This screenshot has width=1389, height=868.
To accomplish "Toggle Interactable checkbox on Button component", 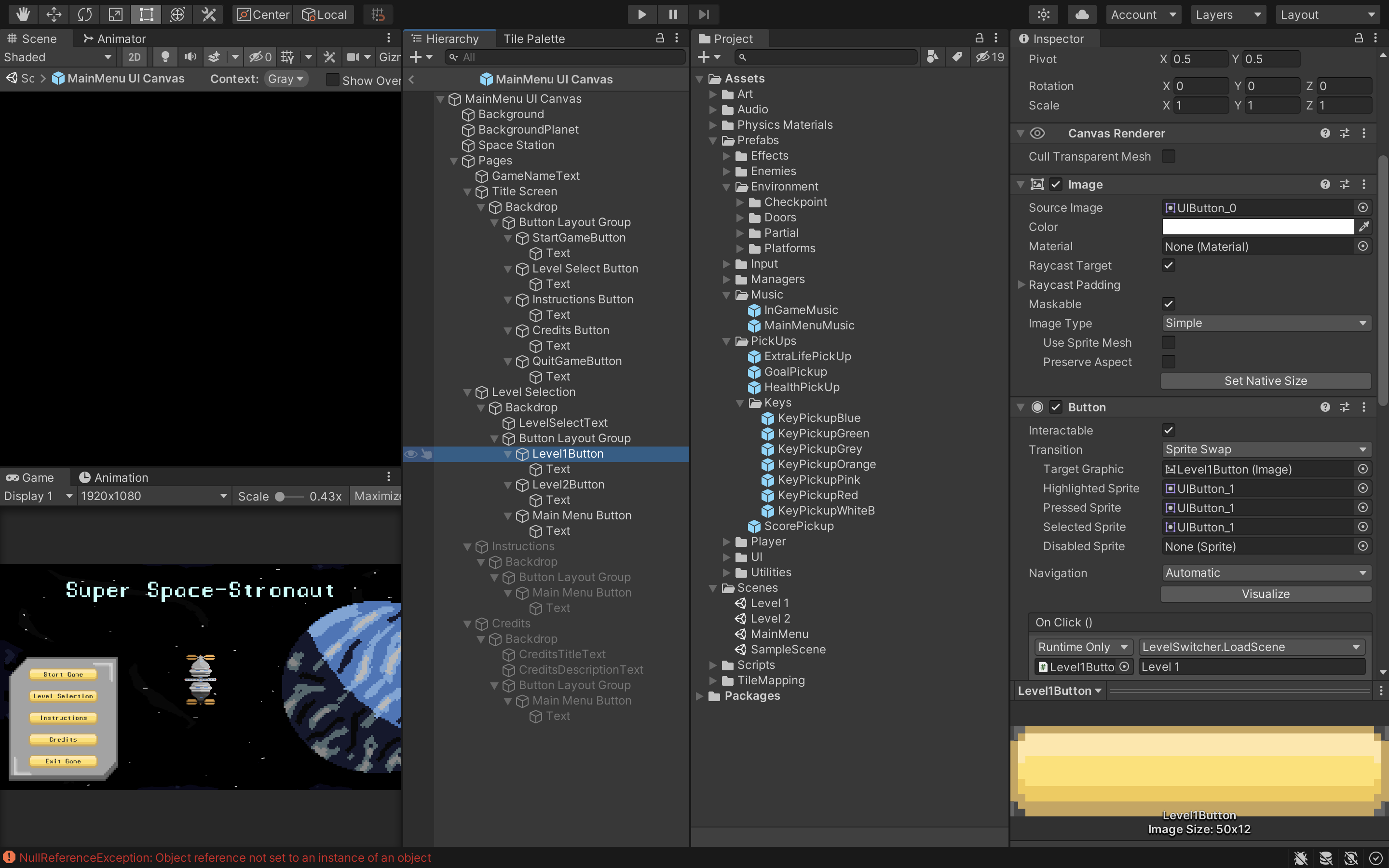I will tap(1167, 430).
